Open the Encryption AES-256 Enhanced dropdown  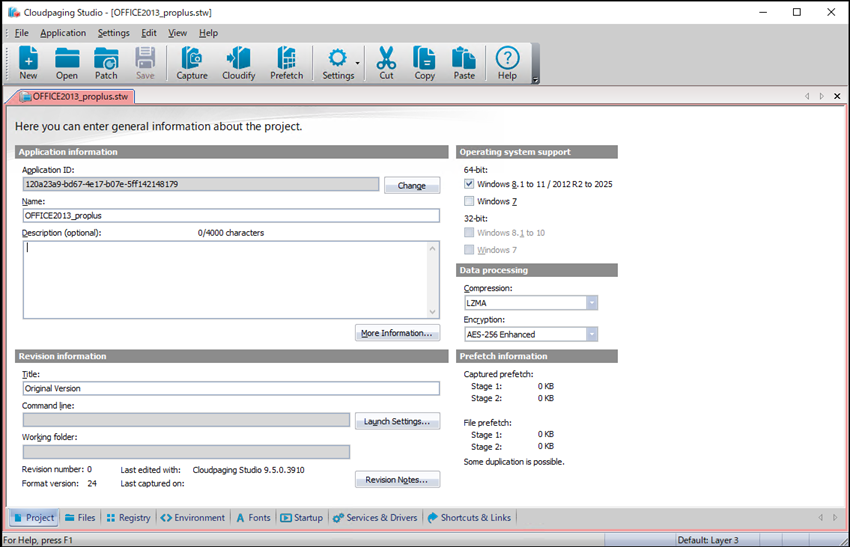click(592, 335)
